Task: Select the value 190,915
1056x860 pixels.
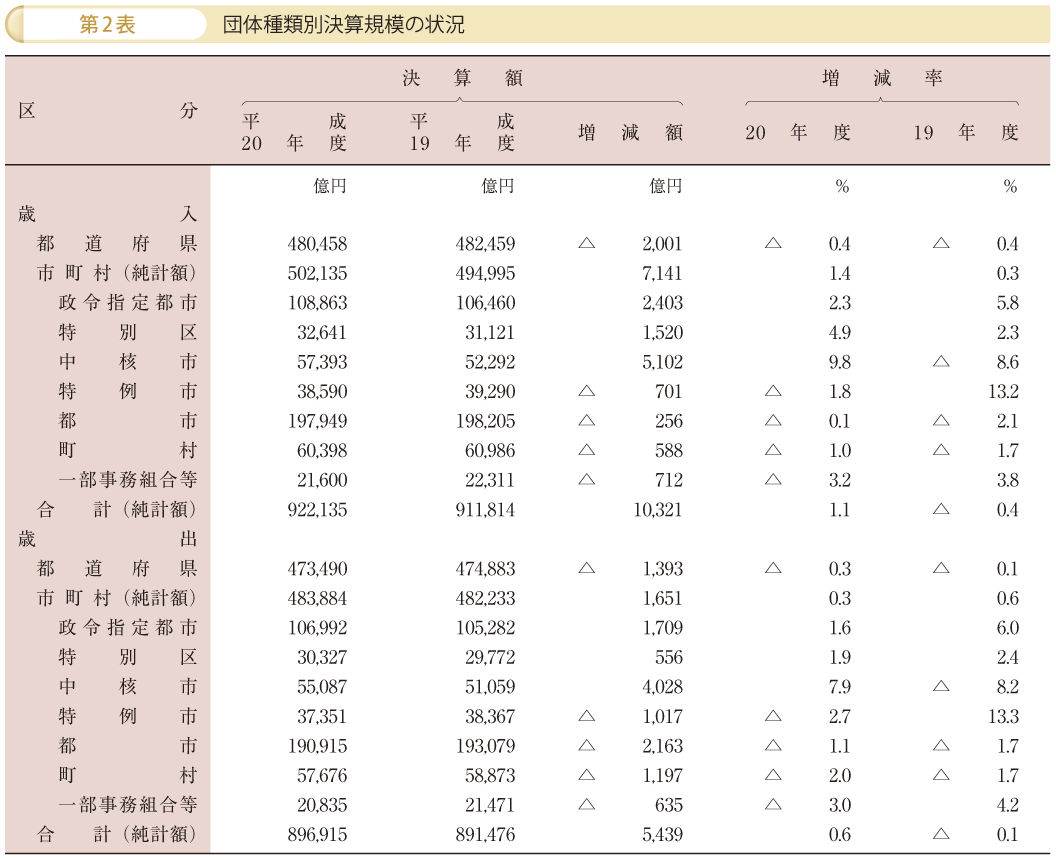Action: [317, 746]
